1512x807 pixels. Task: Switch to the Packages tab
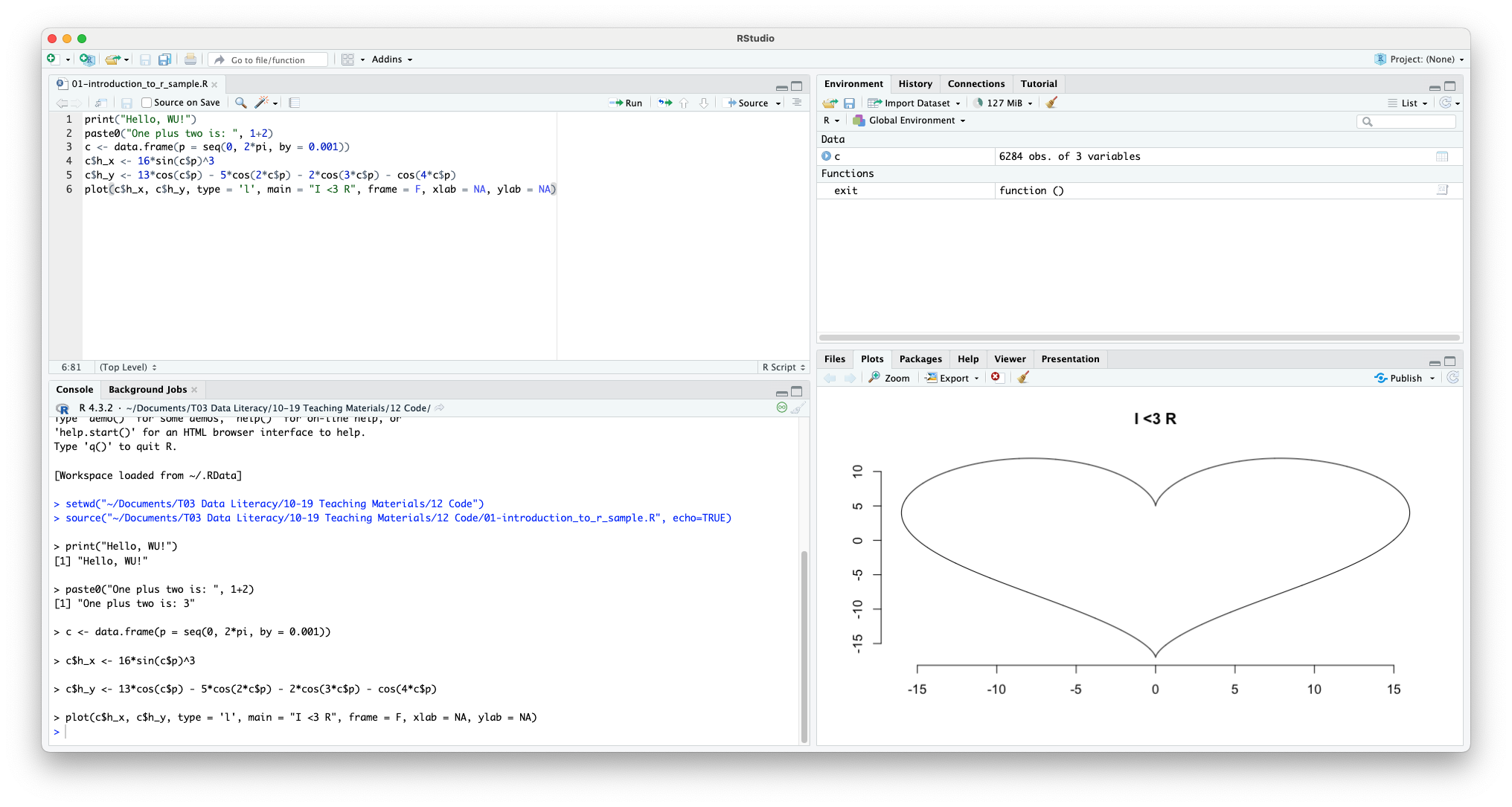920,359
